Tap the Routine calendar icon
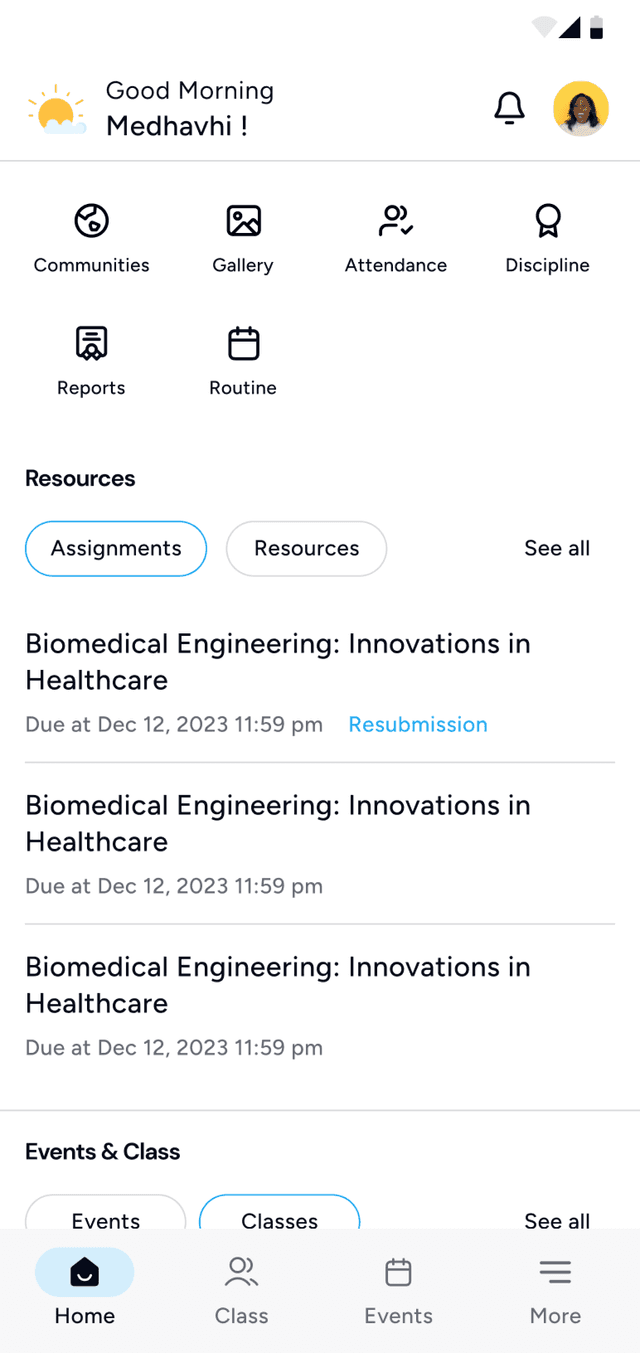The image size is (640, 1353). (x=243, y=344)
